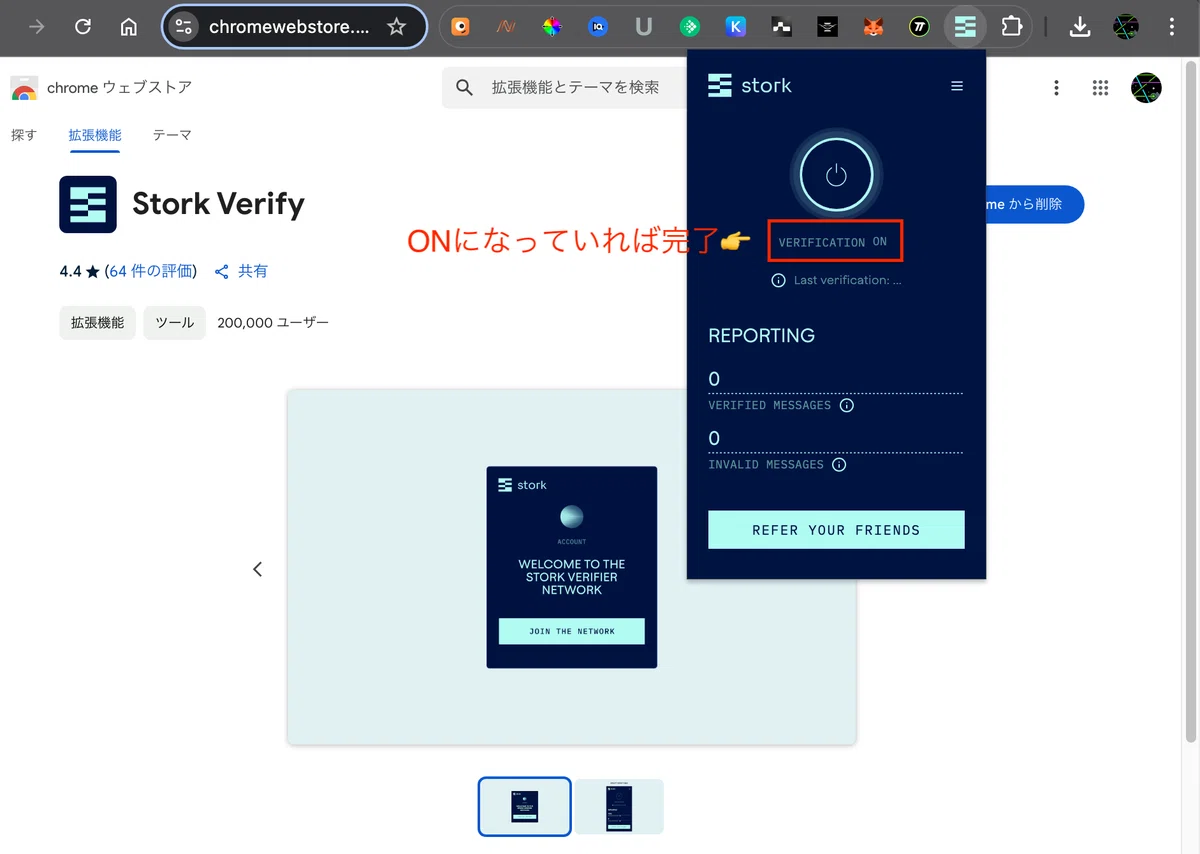
Task: Click the 共有 share link
Action: [241, 271]
